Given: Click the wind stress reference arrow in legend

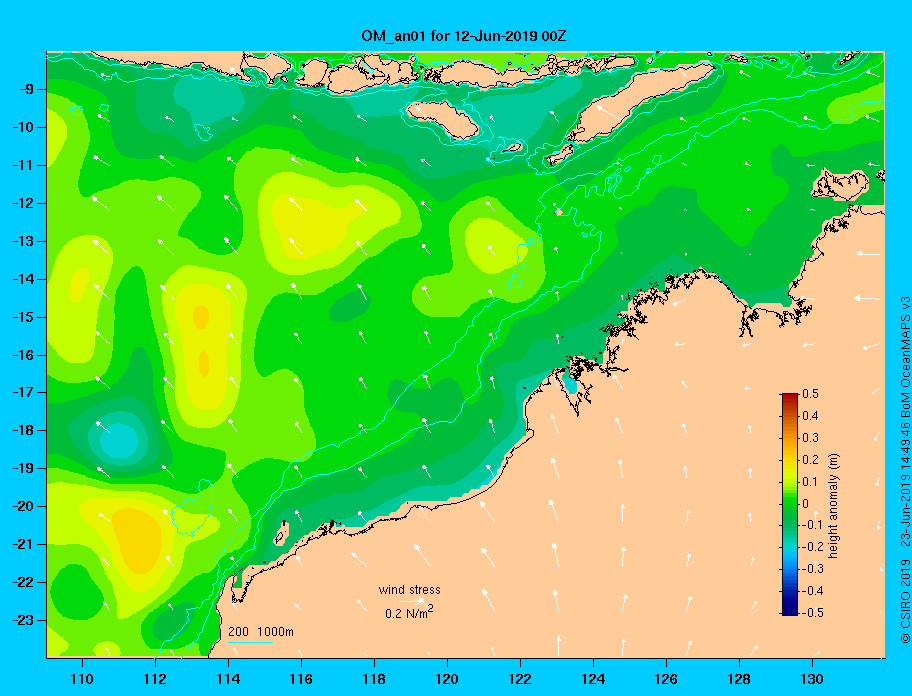Looking at the screenshot, I should click(411, 601).
